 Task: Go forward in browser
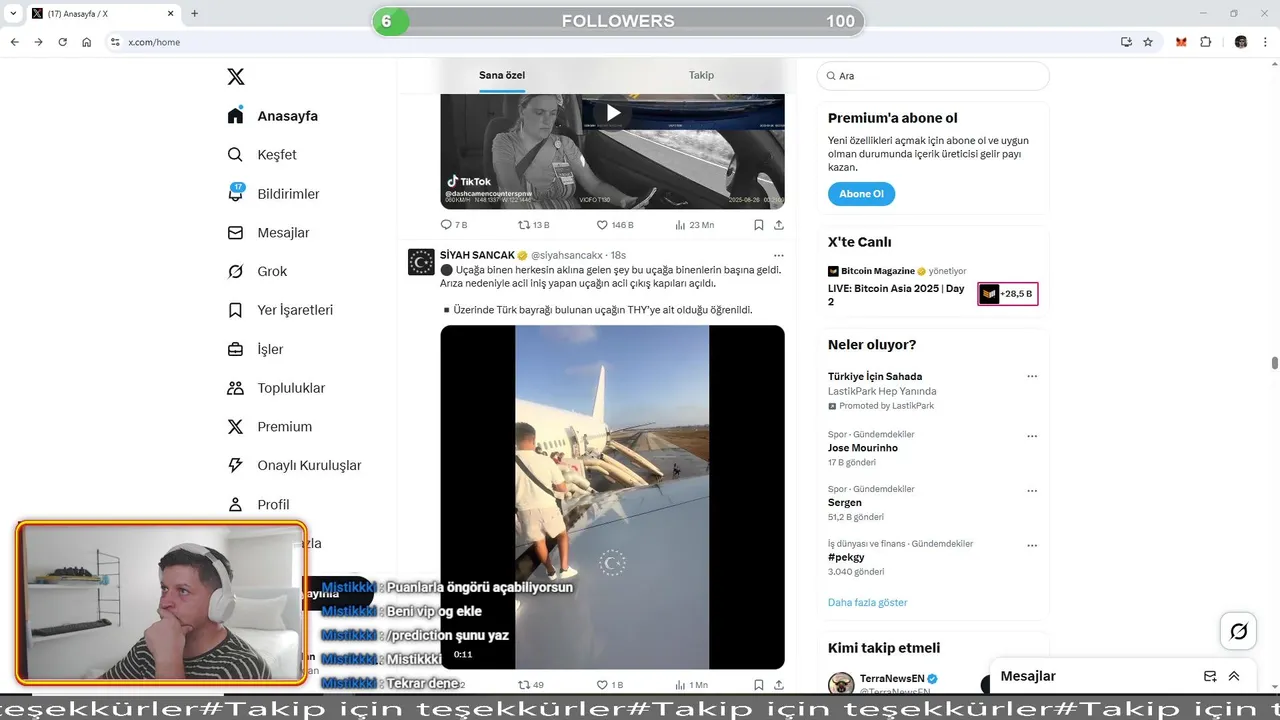click(38, 42)
